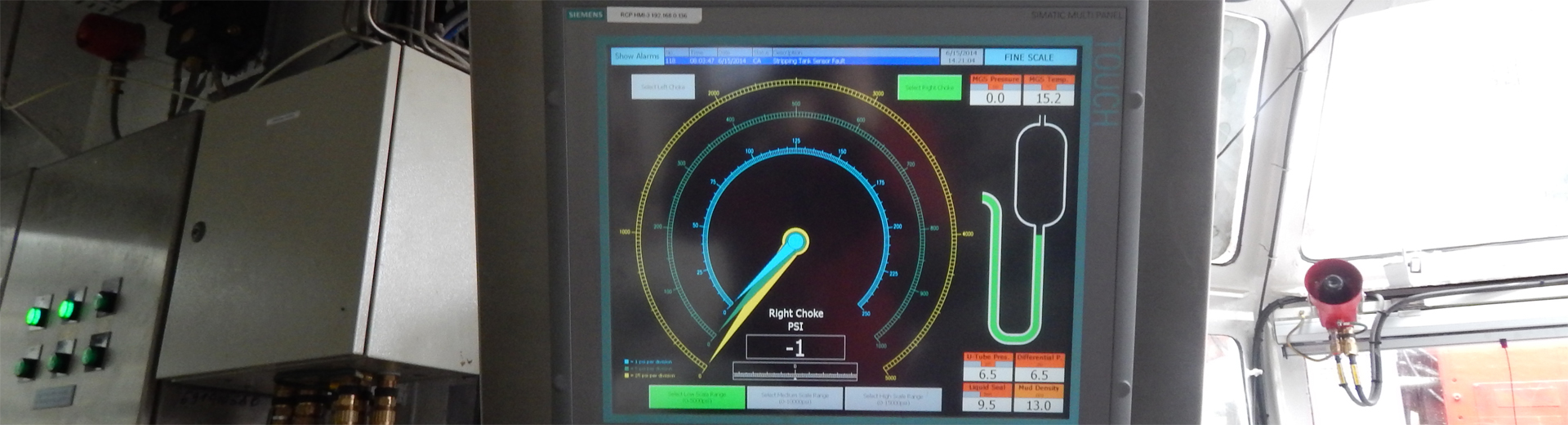Tap the MGS Temp value 15.2
Image resolution: width=1568 pixels, height=425 pixels.
pos(1048,97)
